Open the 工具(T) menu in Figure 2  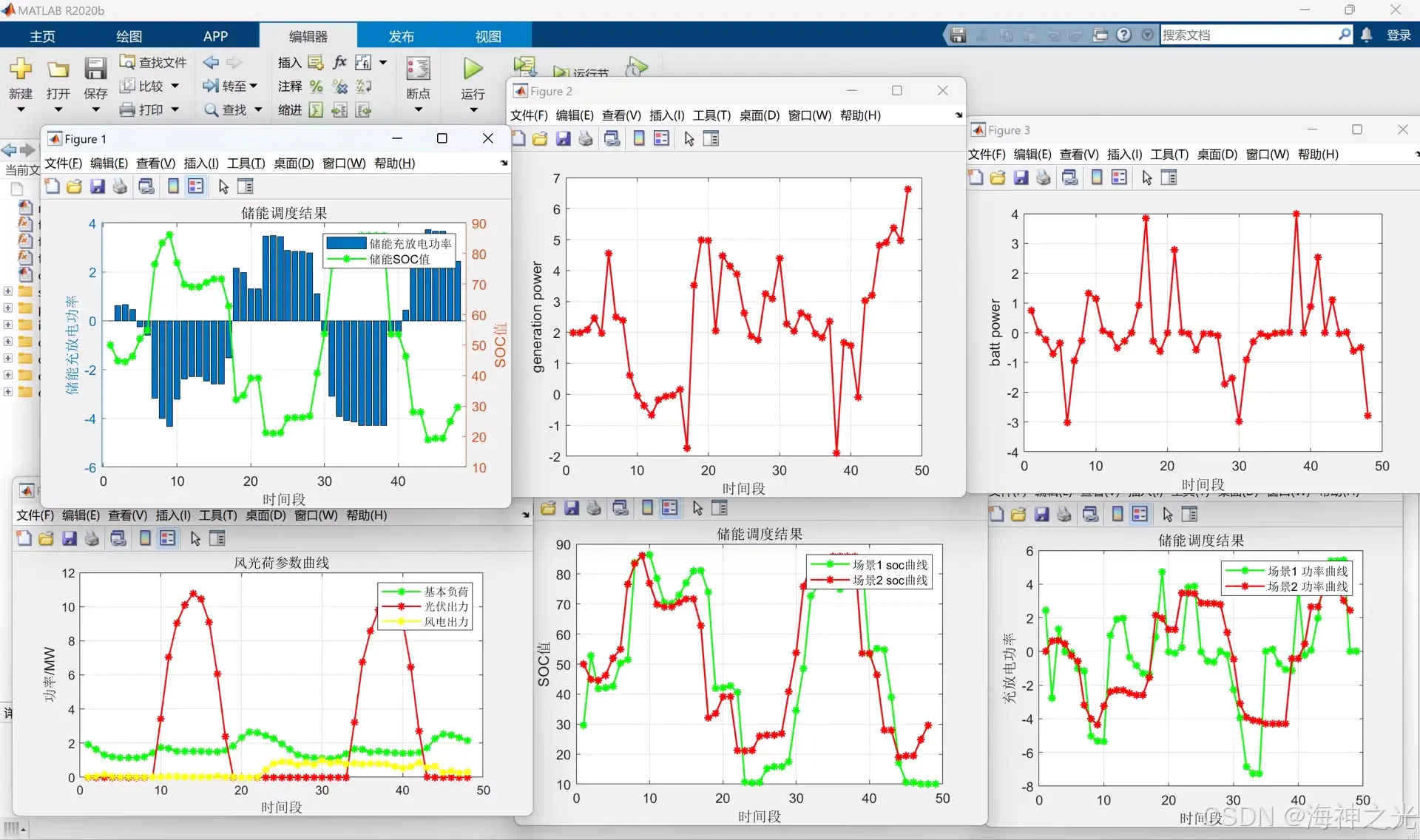pyautogui.click(x=711, y=115)
